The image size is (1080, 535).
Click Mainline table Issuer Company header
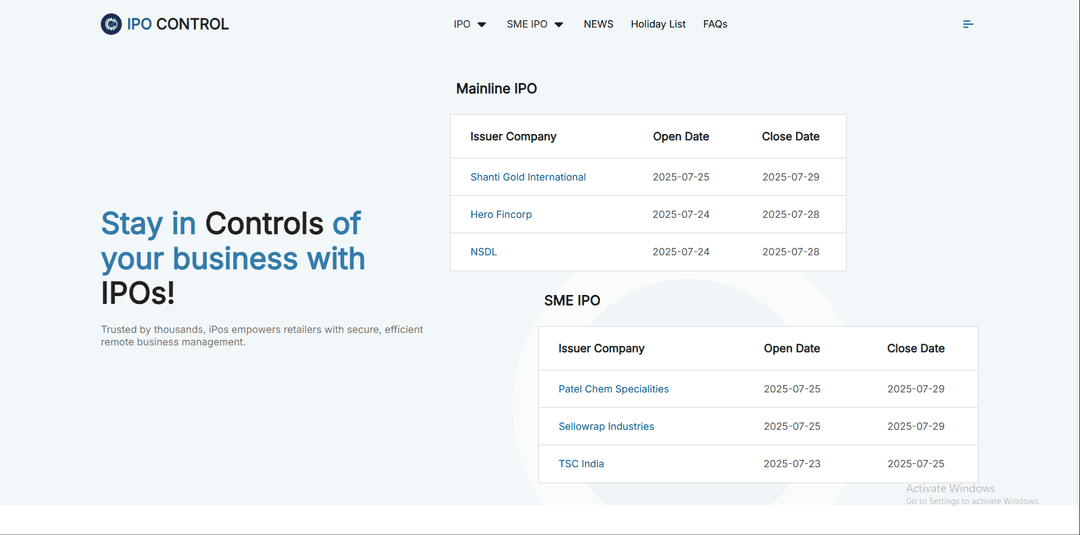coord(513,136)
